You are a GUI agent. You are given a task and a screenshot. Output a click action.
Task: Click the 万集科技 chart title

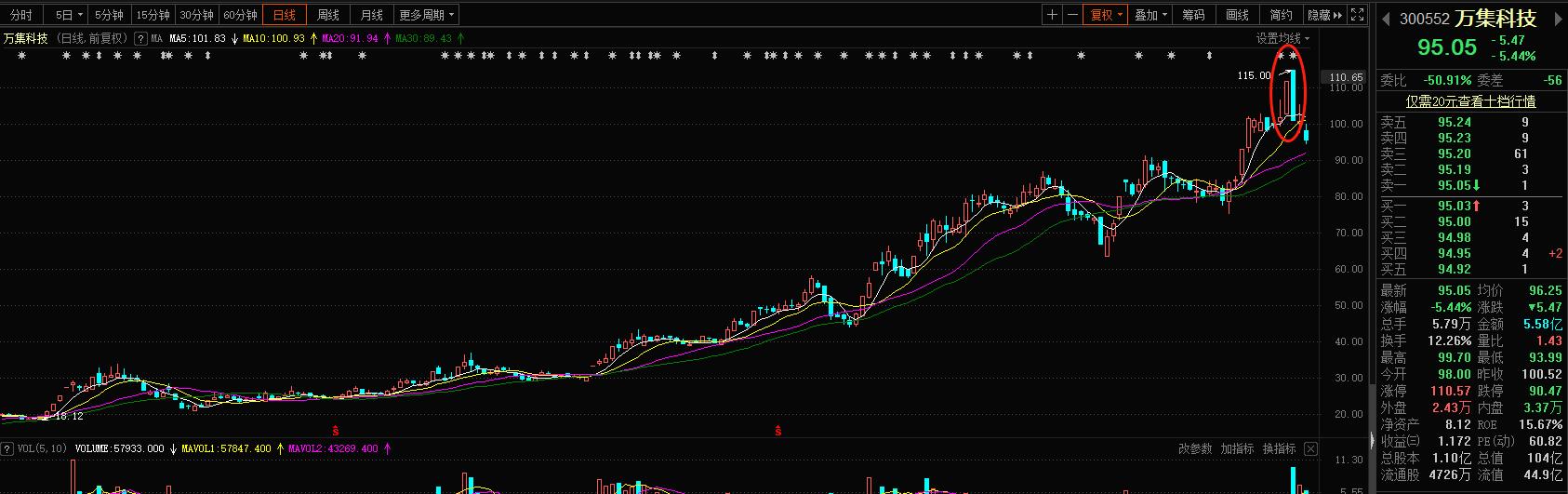(x=26, y=39)
